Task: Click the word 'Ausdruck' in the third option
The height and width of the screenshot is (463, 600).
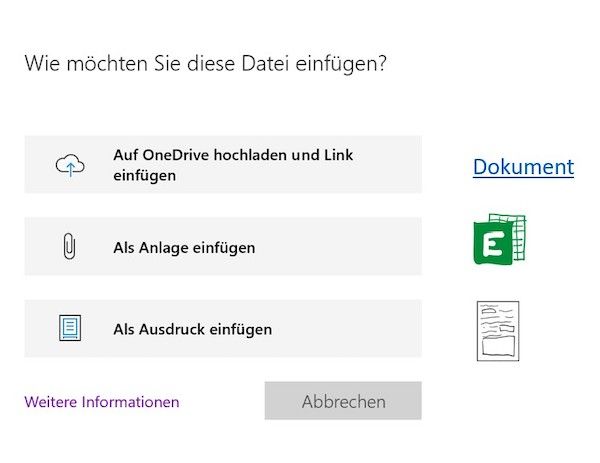Action: [169, 328]
